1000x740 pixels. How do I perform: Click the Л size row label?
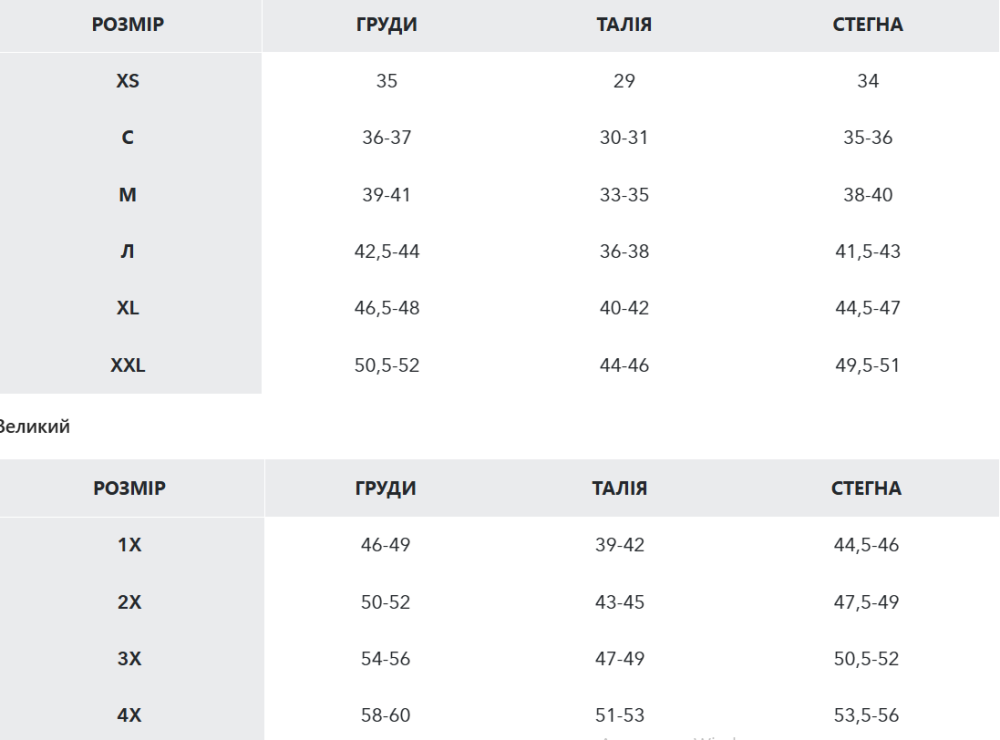pos(127,251)
